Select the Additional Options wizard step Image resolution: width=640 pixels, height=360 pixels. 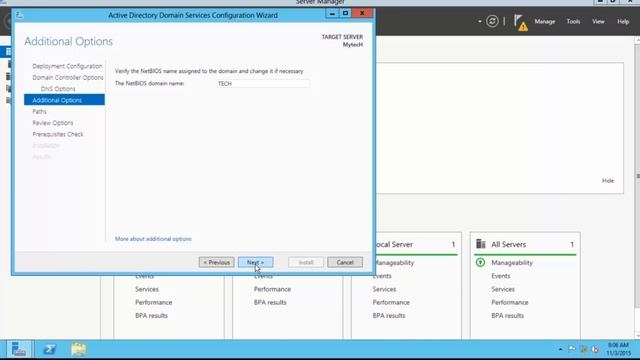(x=64, y=100)
